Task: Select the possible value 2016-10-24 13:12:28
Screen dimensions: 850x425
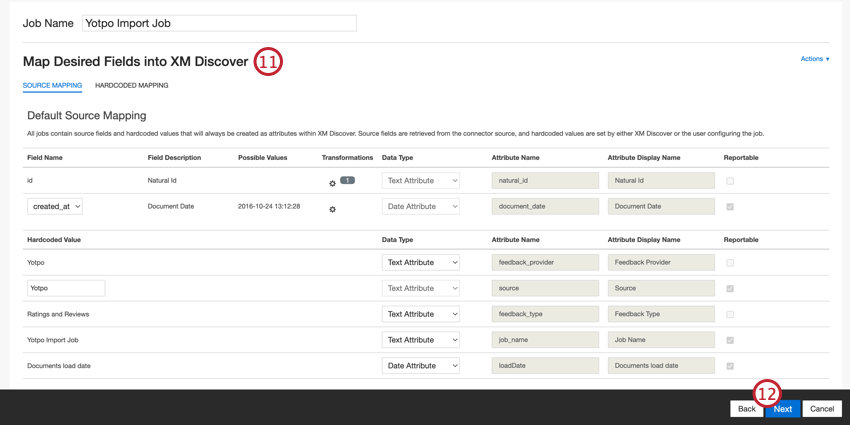Action: click(269, 207)
